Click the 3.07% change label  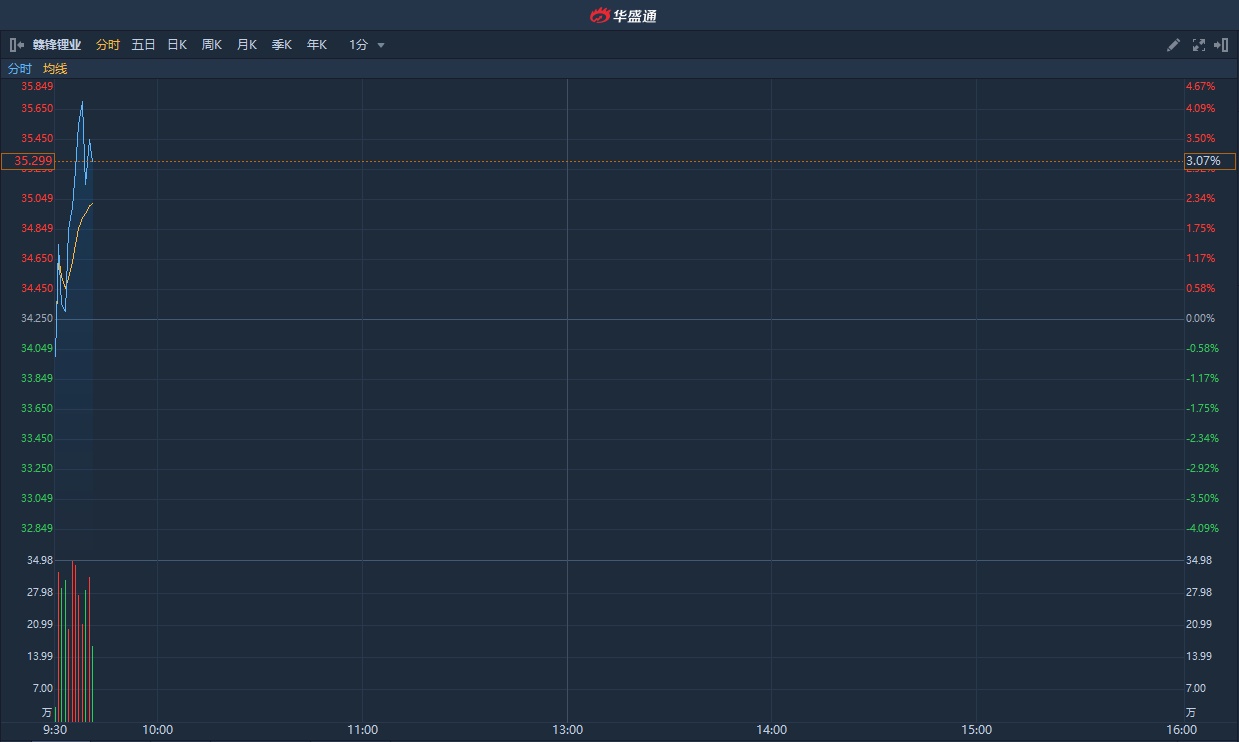tap(1210, 161)
